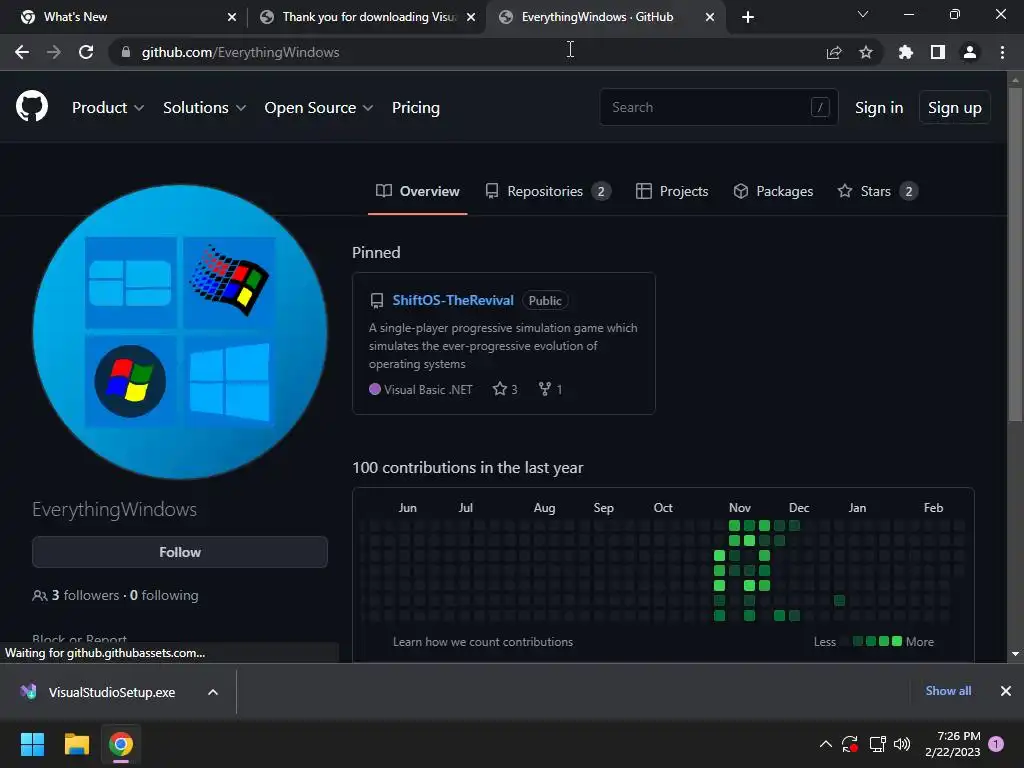This screenshot has height=768, width=1024.
Task: Open the Chrome tab search chevron
Action: (x=863, y=14)
